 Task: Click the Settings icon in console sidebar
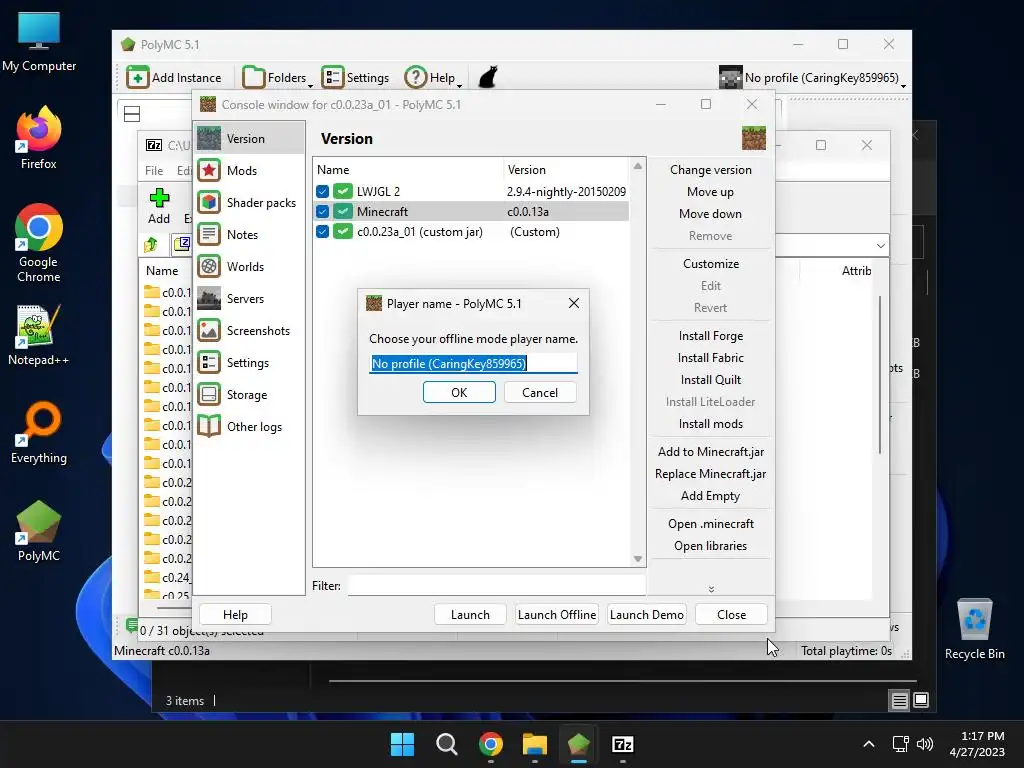coord(209,362)
